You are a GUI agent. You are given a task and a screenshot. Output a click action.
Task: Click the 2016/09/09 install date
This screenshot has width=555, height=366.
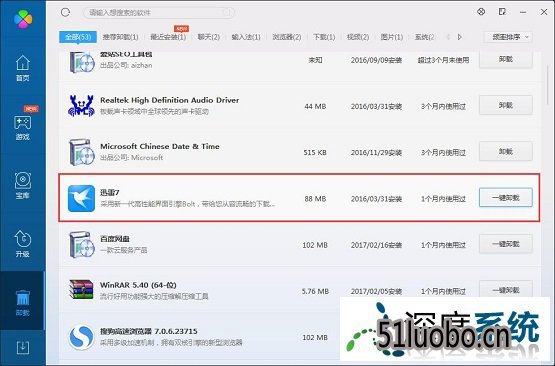point(376,60)
